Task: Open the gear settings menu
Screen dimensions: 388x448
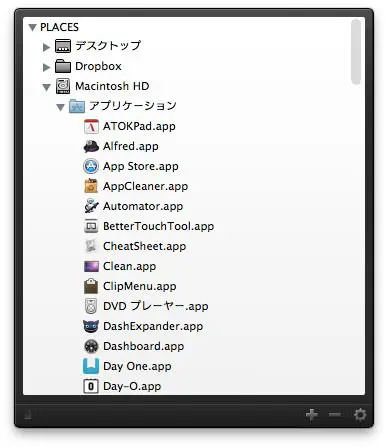Action: coord(360,415)
